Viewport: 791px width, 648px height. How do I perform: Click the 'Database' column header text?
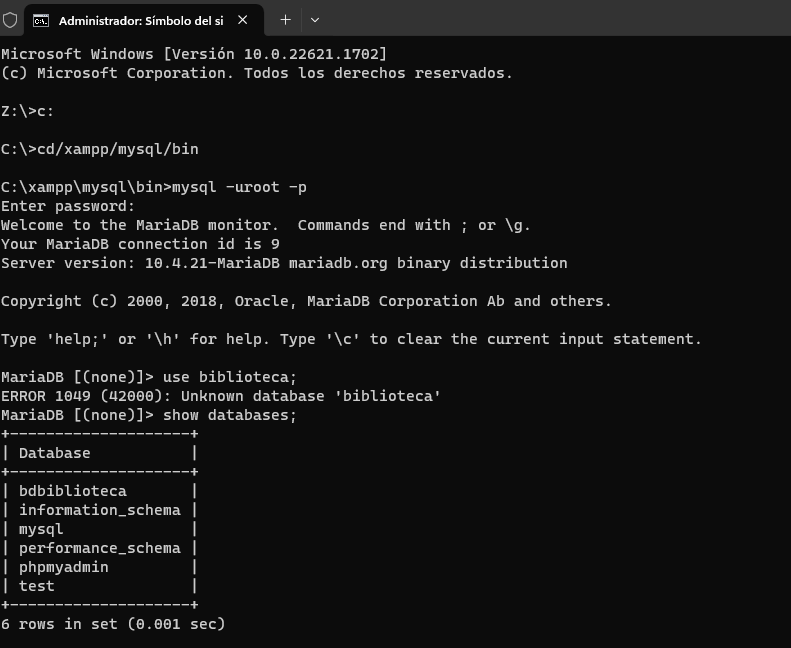[x=55, y=453]
